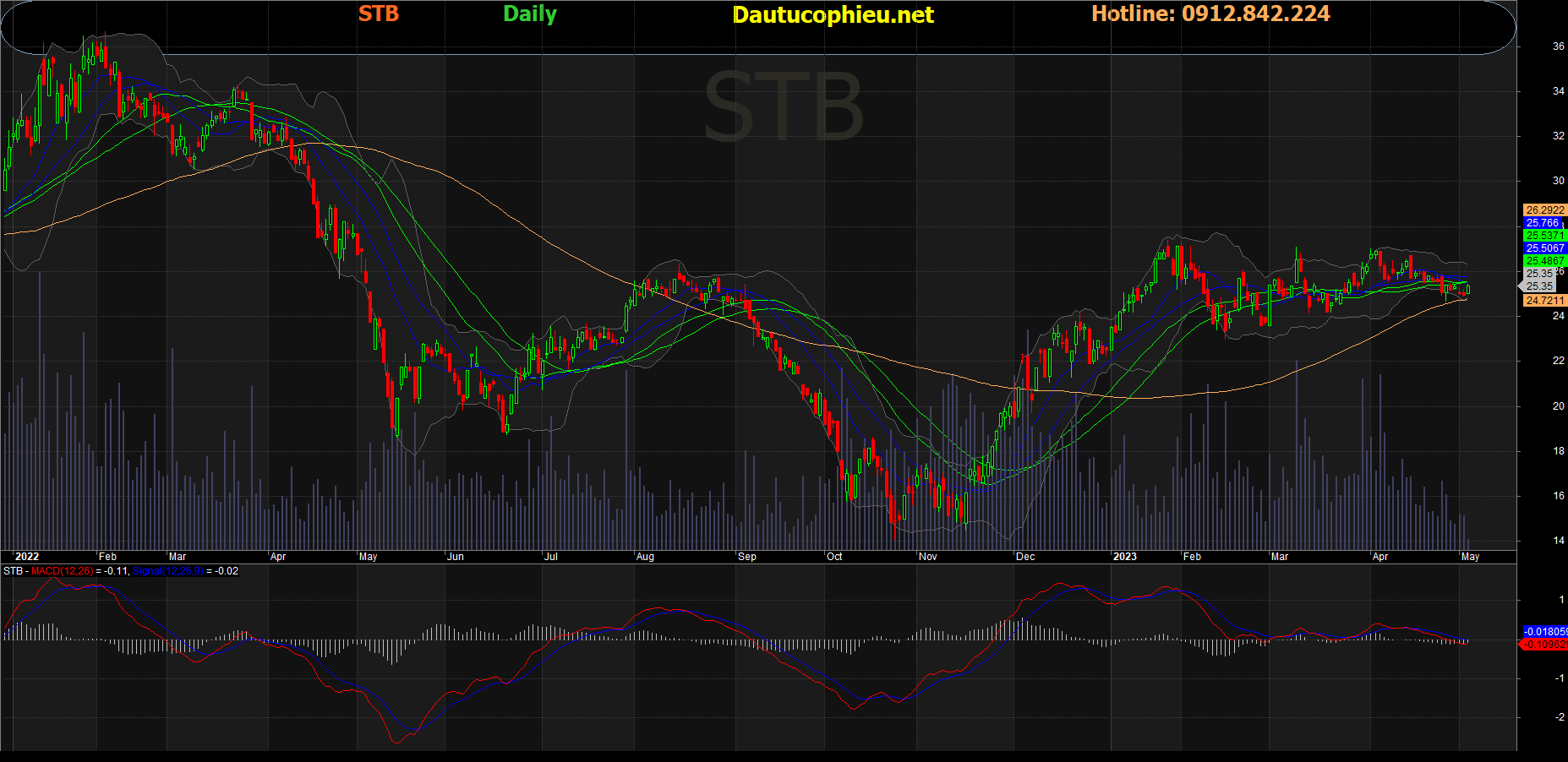
Task: Click the Aug month marker on time axis
Action: pos(645,557)
